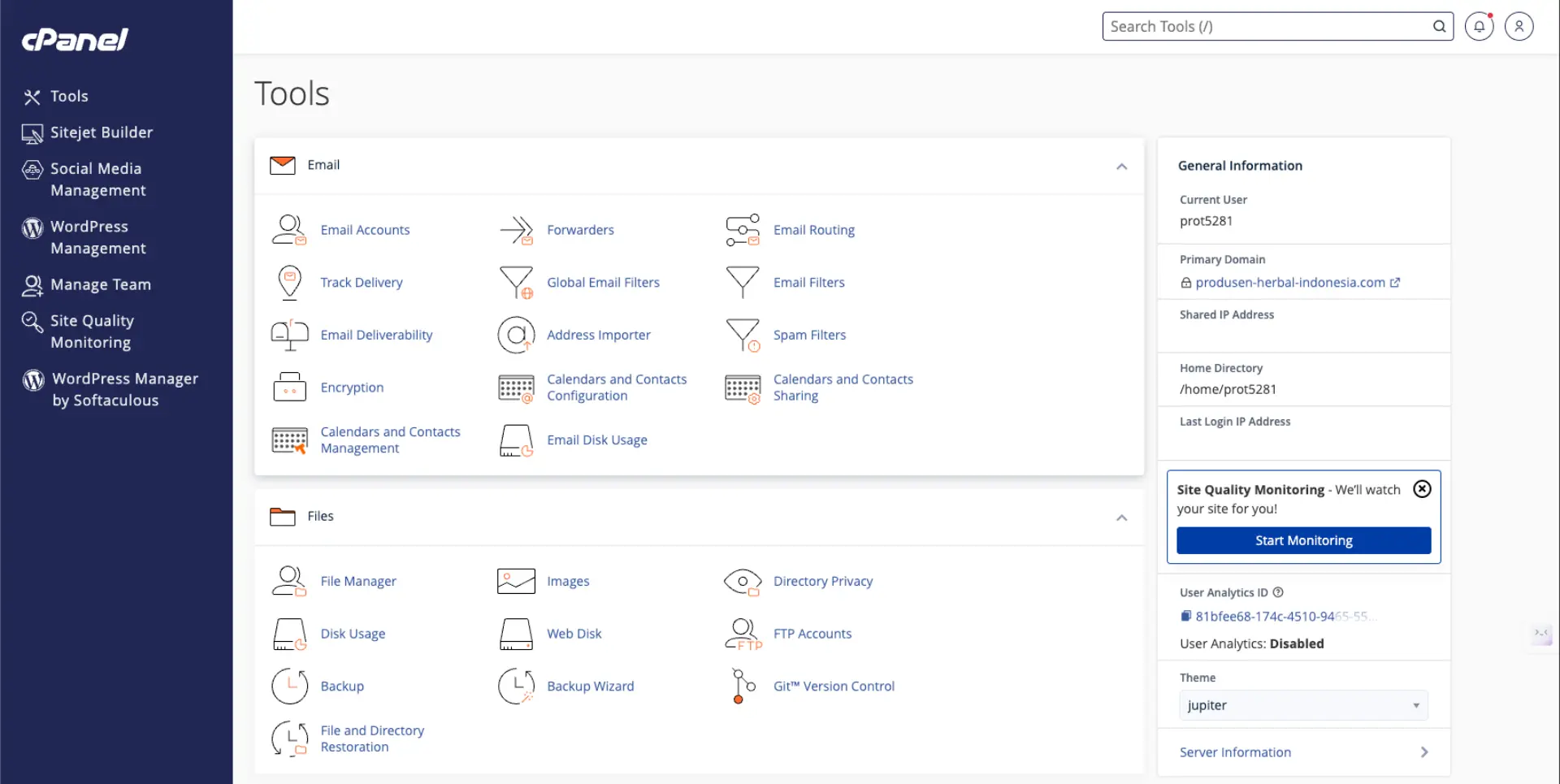The width and height of the screenshot is (1560, 784).
Task: Open the produsen-herbal-indonesia.com domain link
Action: pyautogui.click(x=1289, y=283)
